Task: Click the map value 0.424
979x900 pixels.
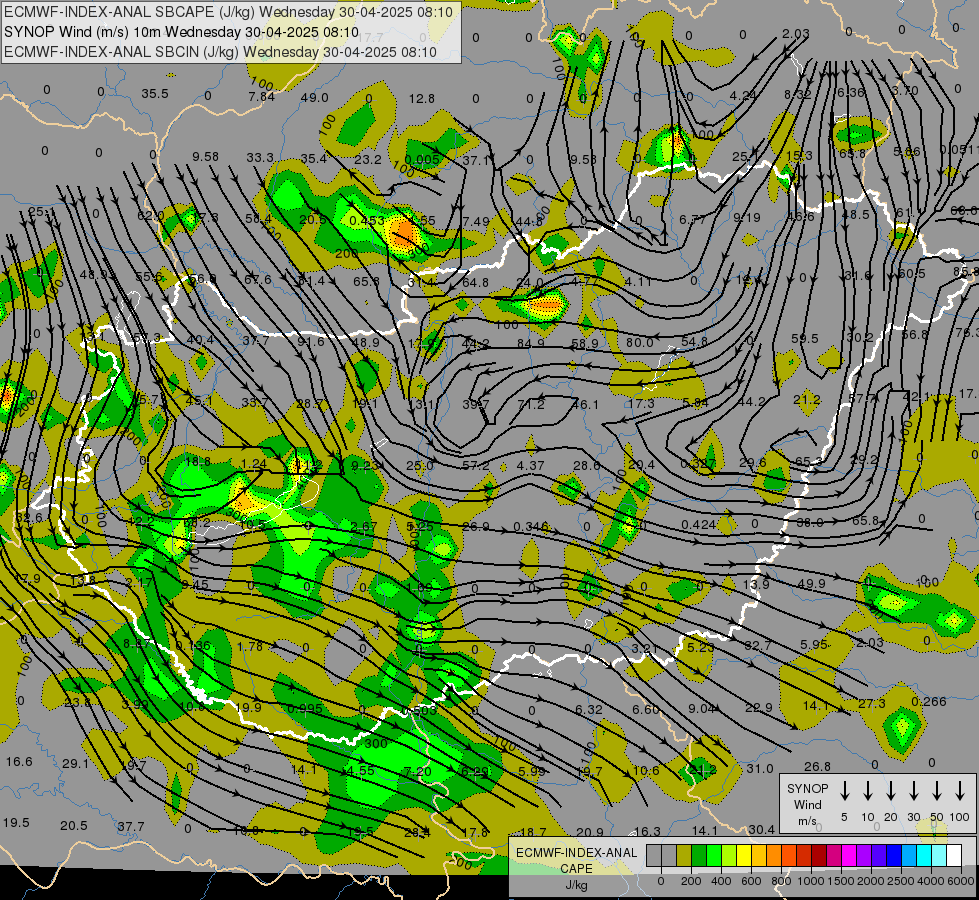Action: tap(699, 524)
